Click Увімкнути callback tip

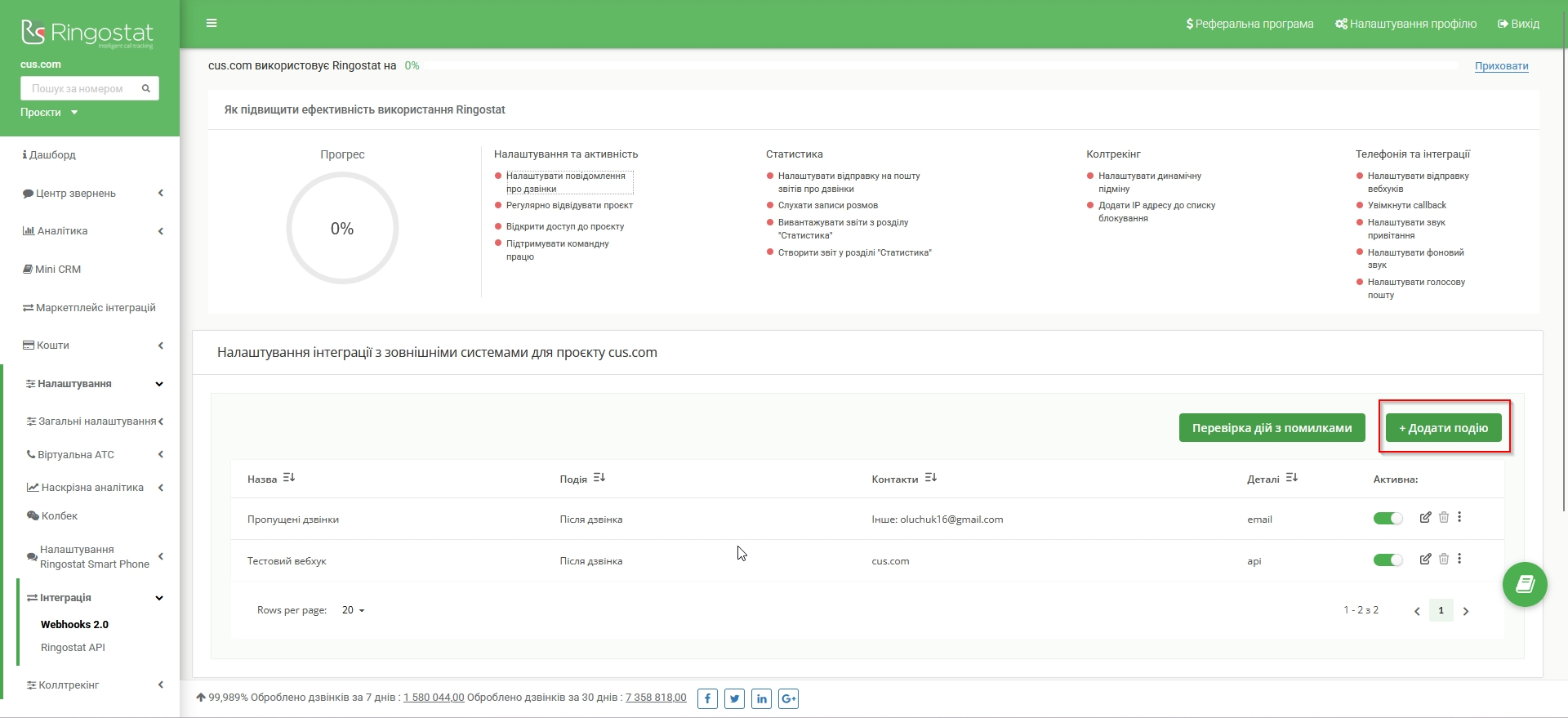pos(1406,205)
